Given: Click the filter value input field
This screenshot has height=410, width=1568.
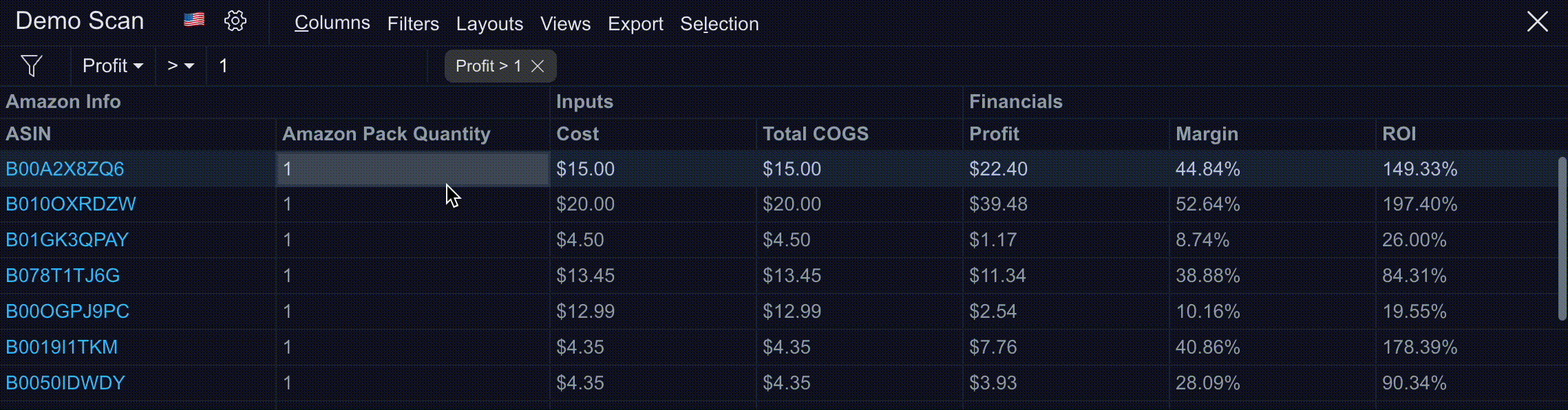Looking at the screenshot, I should pyautogui.click(x=317, y=66).
